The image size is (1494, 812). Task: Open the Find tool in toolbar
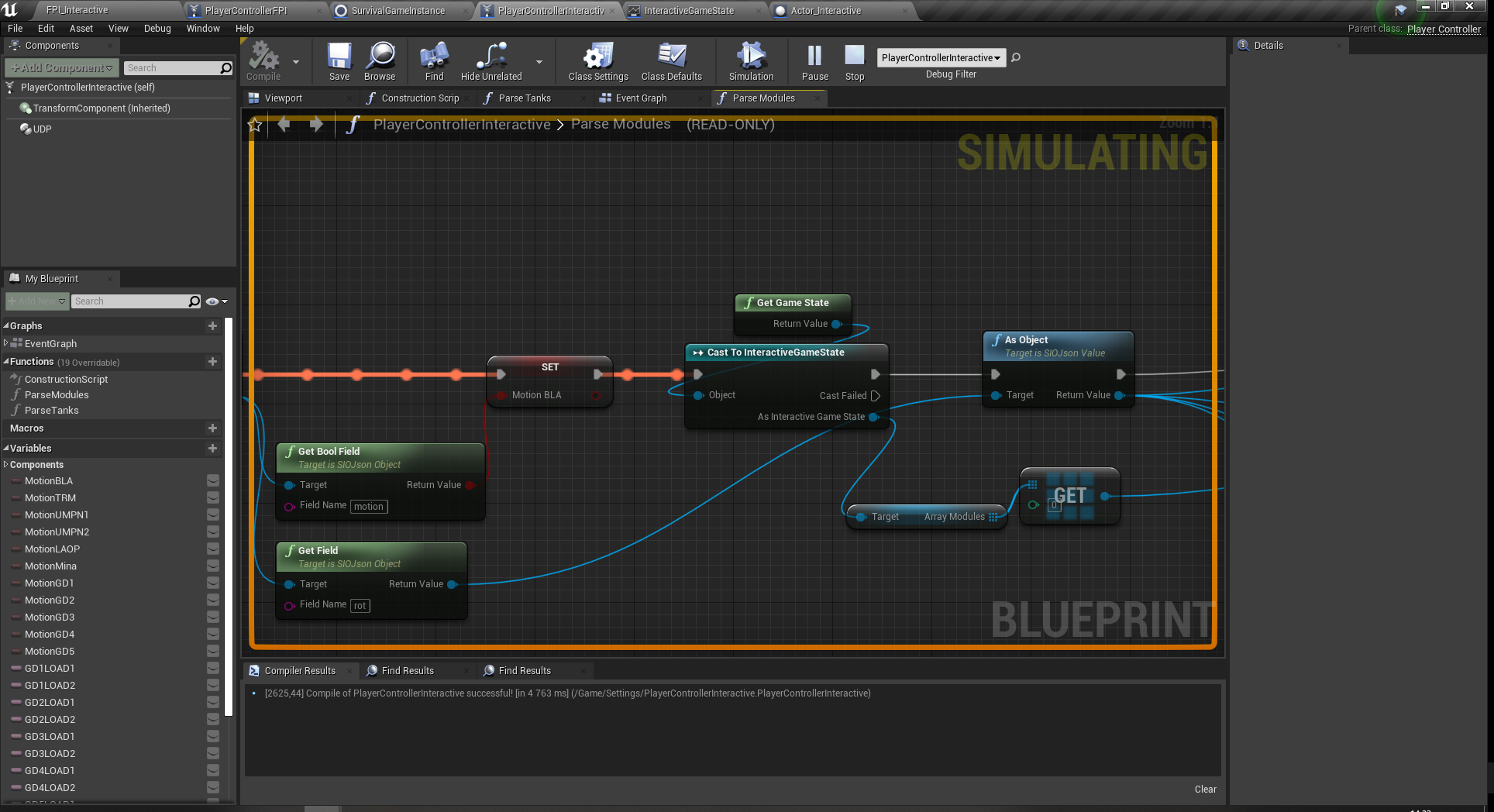tap(434, 61)
